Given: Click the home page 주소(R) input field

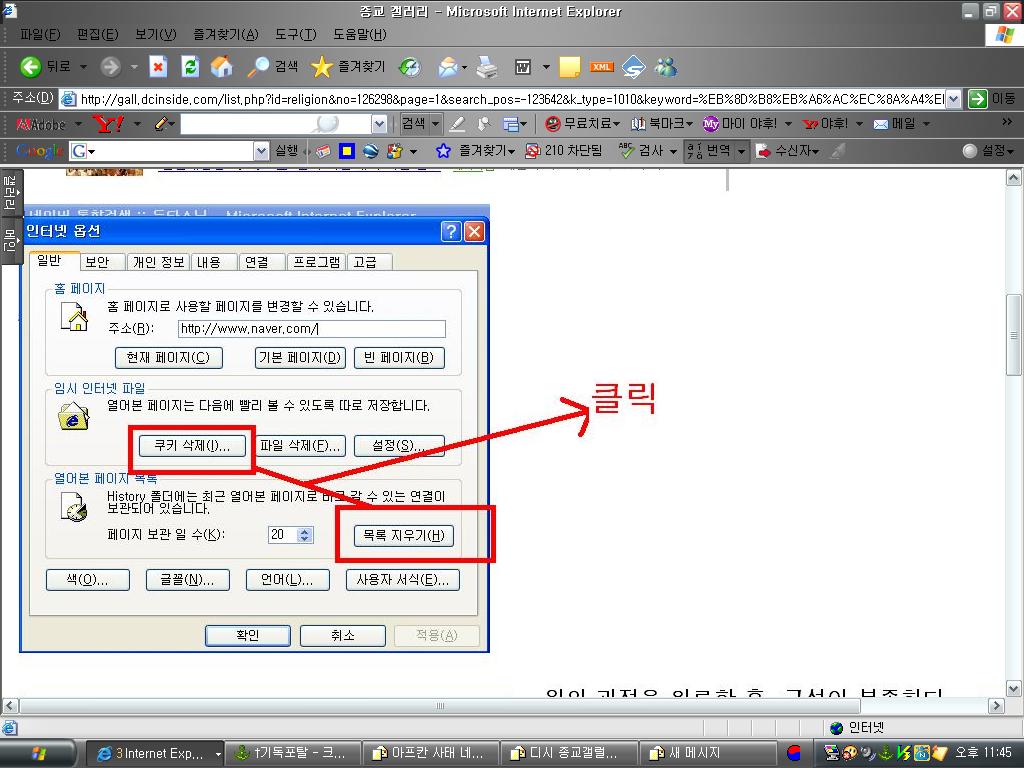Looking at the screenshot, I should 312,328.
